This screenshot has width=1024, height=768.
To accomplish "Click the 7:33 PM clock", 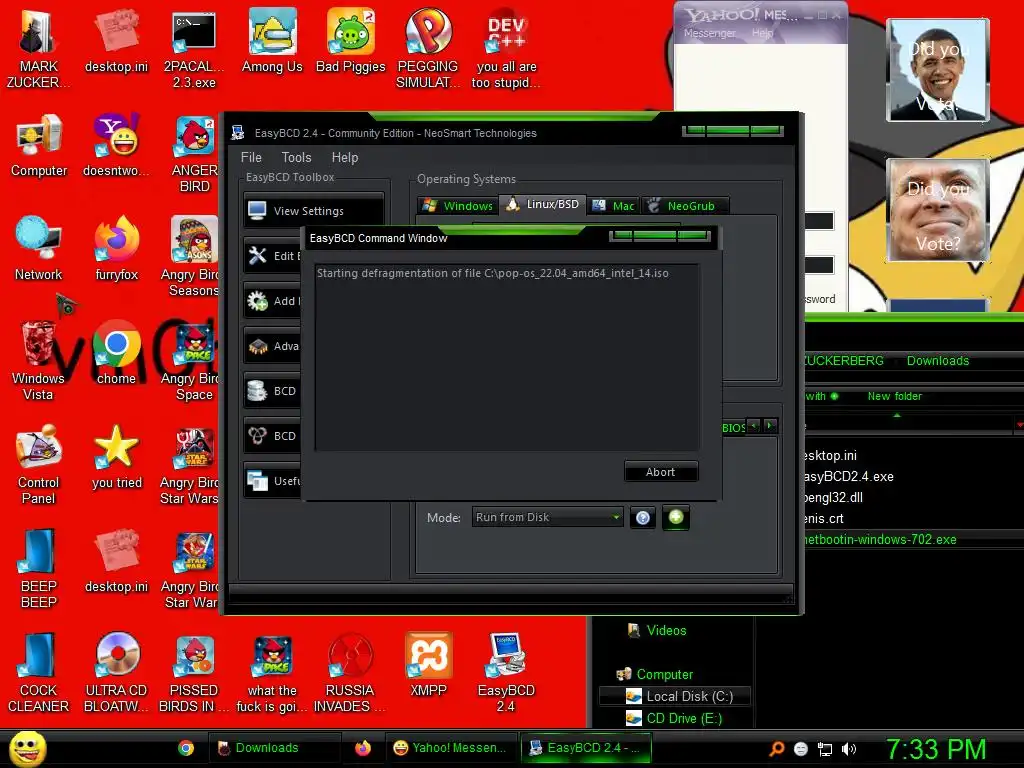I will [936, 749].
